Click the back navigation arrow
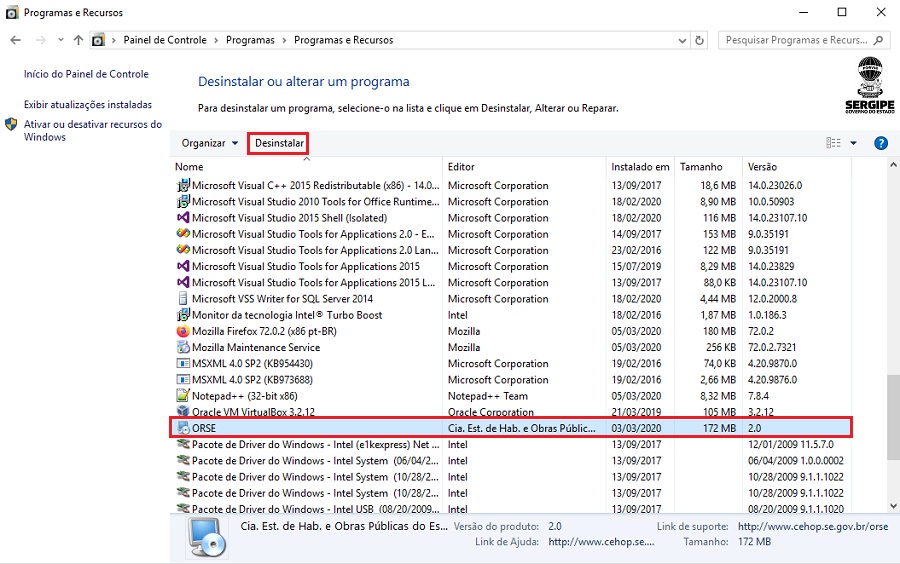This screenshot has width=900, height=564. click(16, 40)
